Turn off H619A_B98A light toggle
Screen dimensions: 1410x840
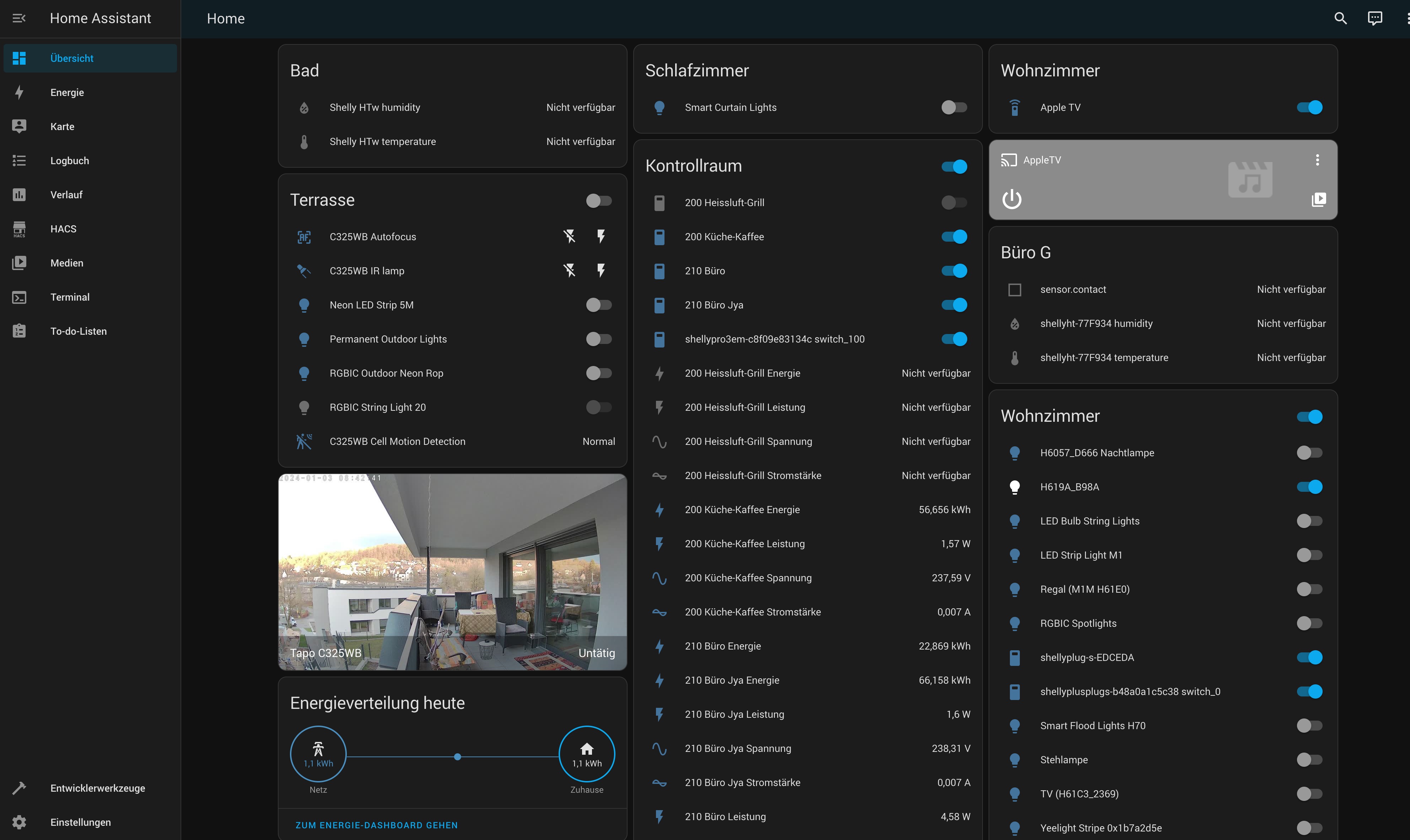[1309, 487]
